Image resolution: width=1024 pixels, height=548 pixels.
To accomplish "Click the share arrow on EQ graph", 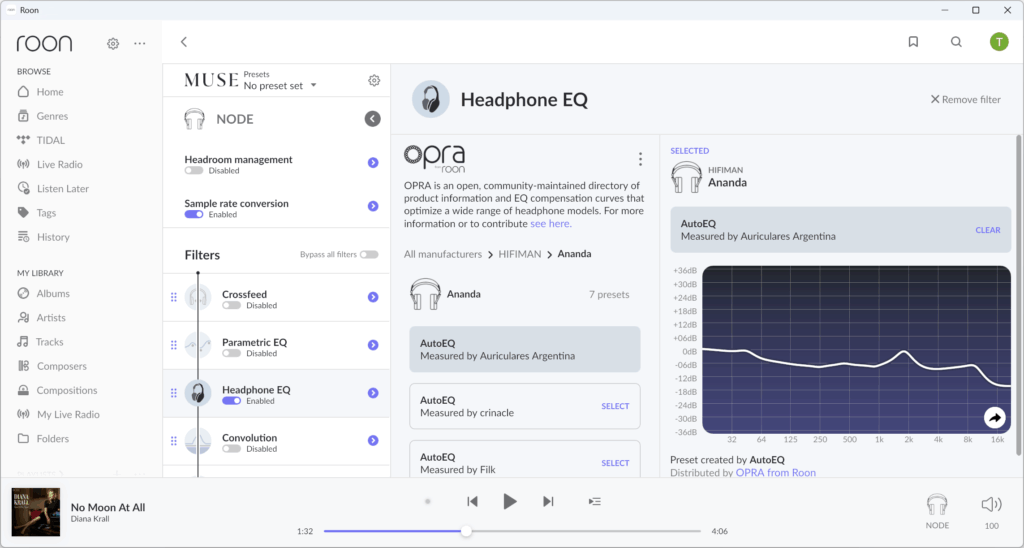I will point(994,418).
